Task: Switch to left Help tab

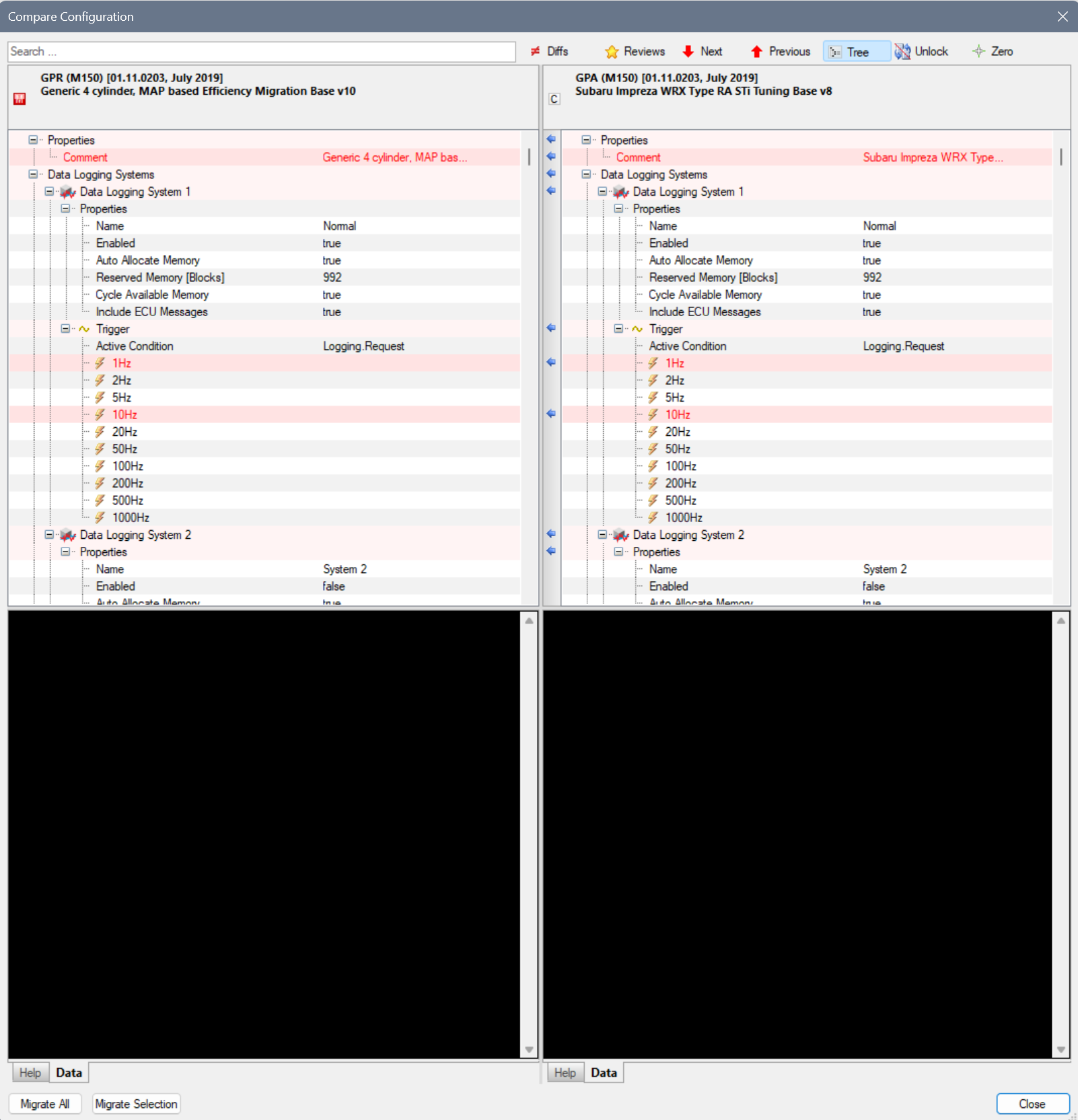Action: pyautogui.click(x=30, y=1072)
